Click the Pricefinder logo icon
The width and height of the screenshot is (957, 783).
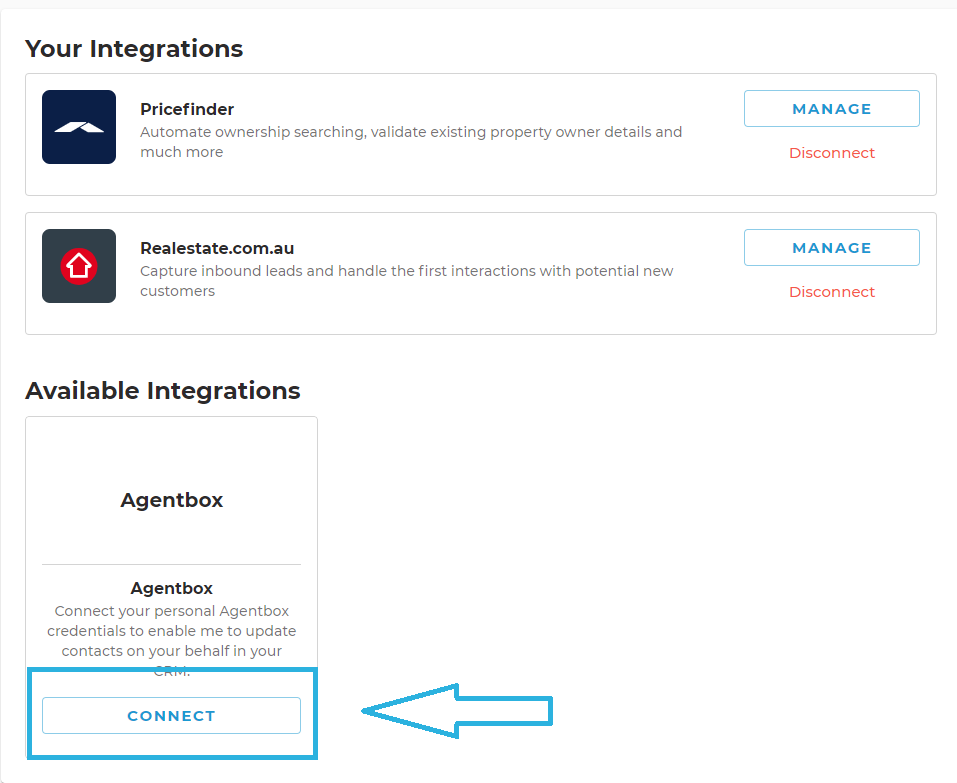click(x=79, y=127)
